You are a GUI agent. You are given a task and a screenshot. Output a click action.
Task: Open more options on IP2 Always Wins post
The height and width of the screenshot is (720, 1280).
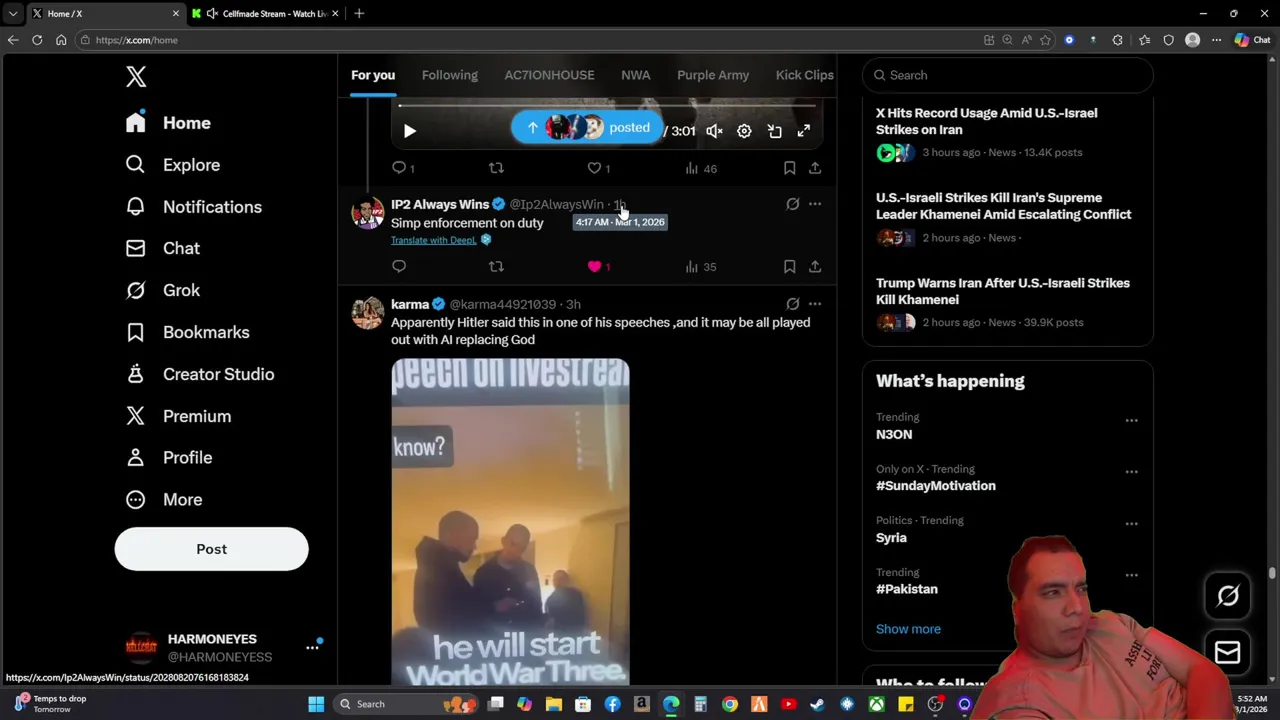[x=815, y=204]
